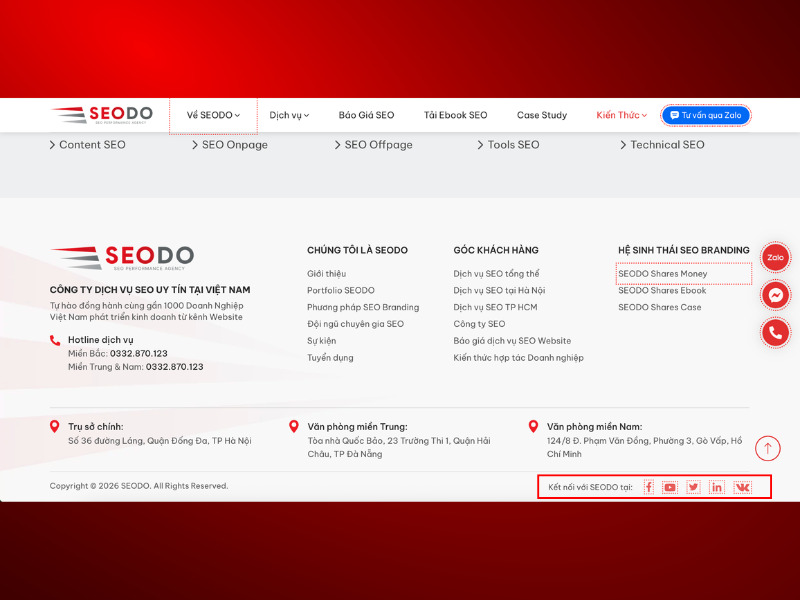The image size is (800, 600).
Task: Click the location pin beside Trụ sở chính
Action: pyautogui.click(x=55, y=427)
